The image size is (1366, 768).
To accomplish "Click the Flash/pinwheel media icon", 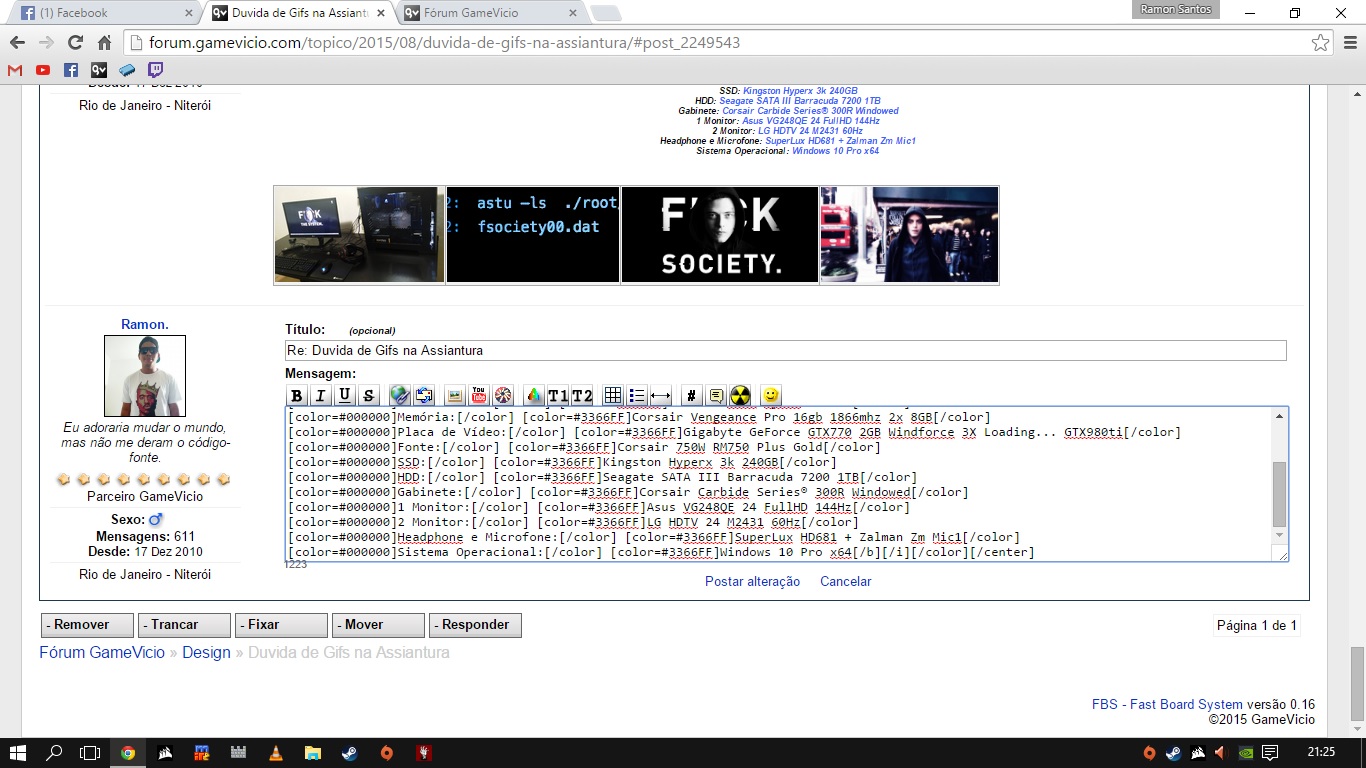I will click(x=503, y=395).
